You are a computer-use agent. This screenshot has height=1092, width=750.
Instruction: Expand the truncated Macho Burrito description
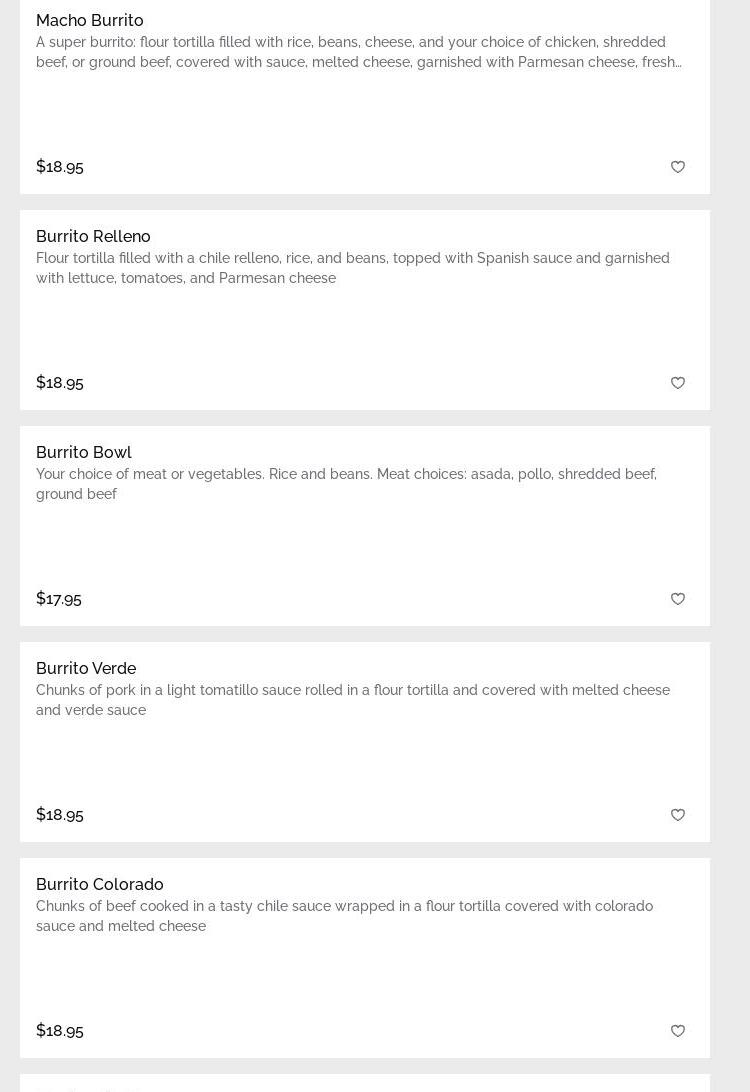tap(358, 52)
